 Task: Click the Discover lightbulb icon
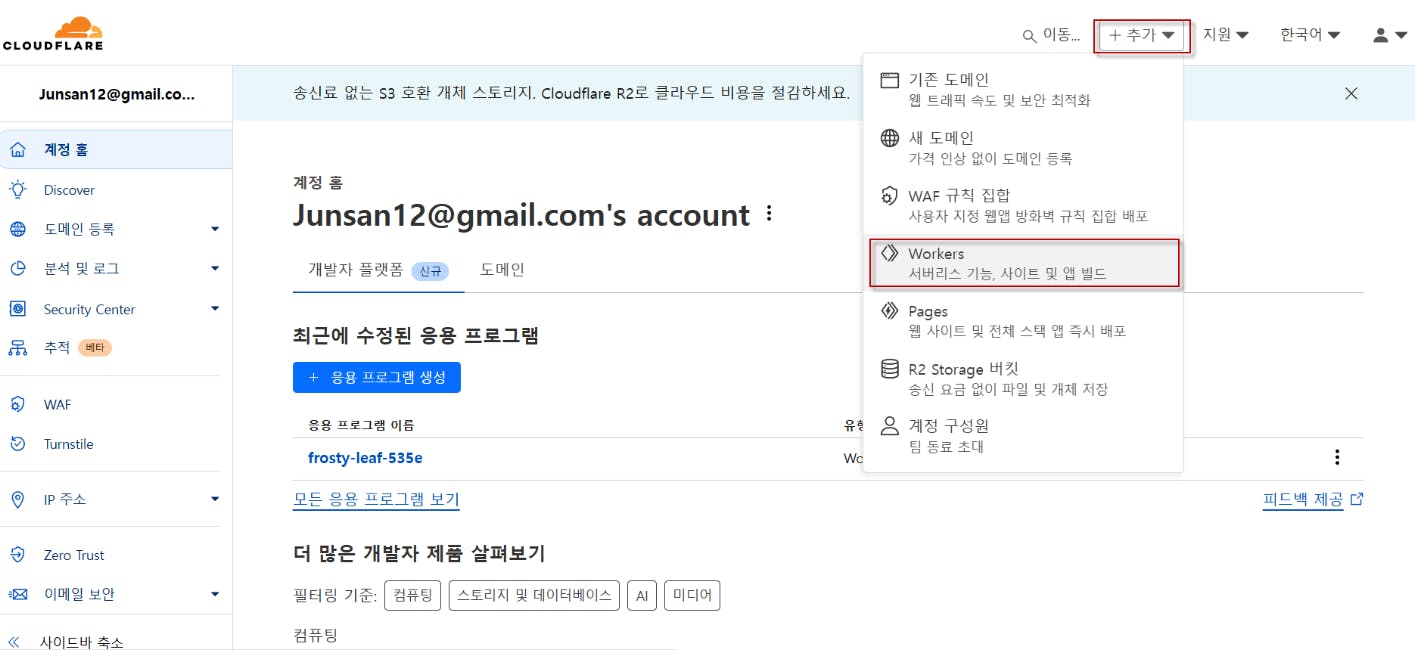[17, 190]
